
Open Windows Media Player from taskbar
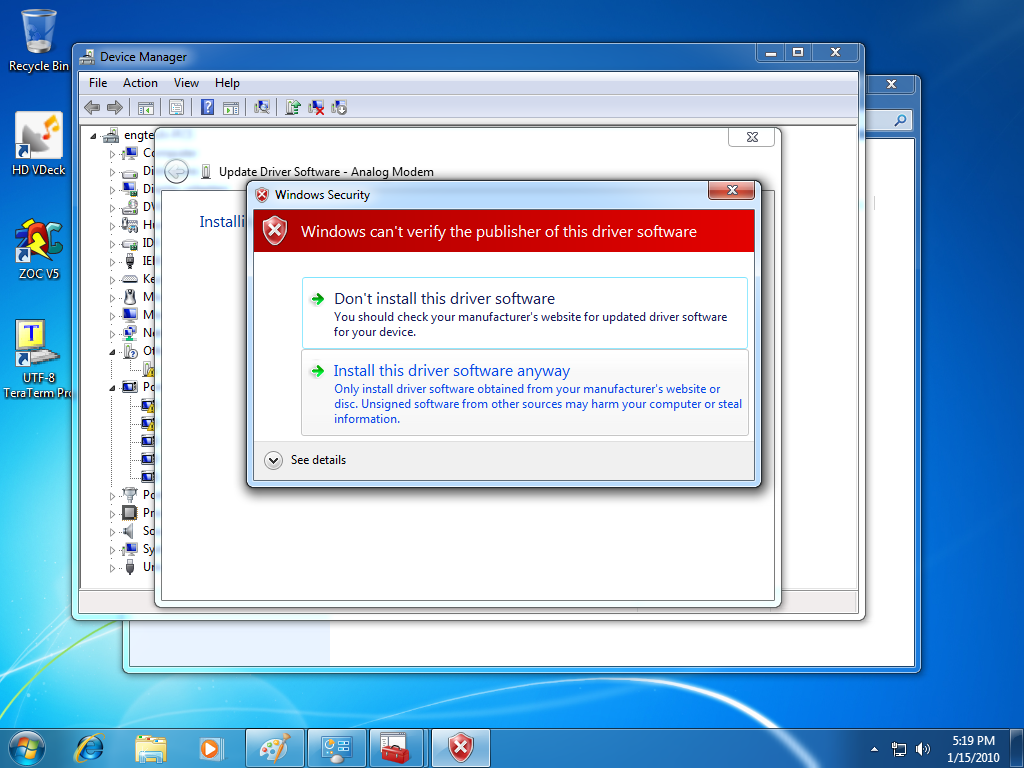point(210,747)
